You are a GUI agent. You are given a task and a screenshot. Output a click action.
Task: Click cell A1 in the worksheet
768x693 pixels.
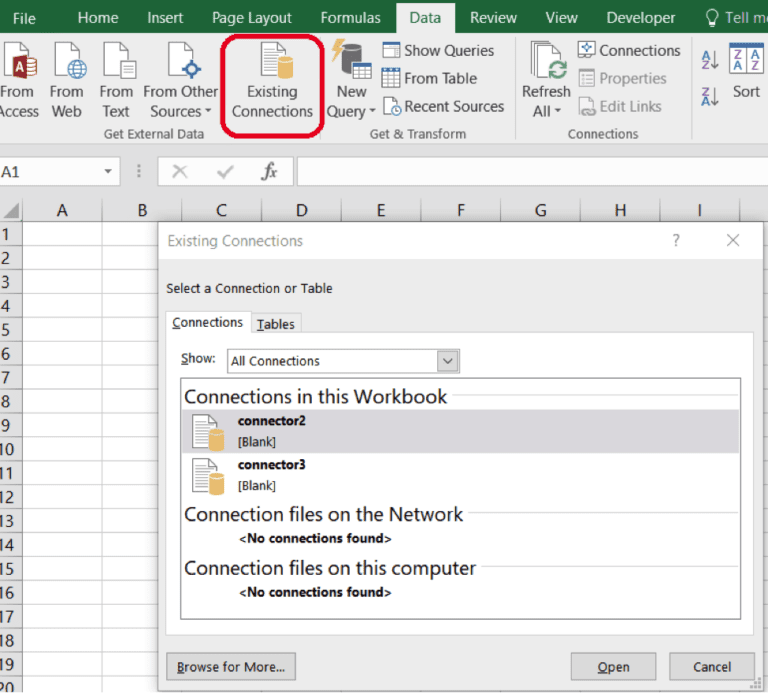click(x=62, y=234)
